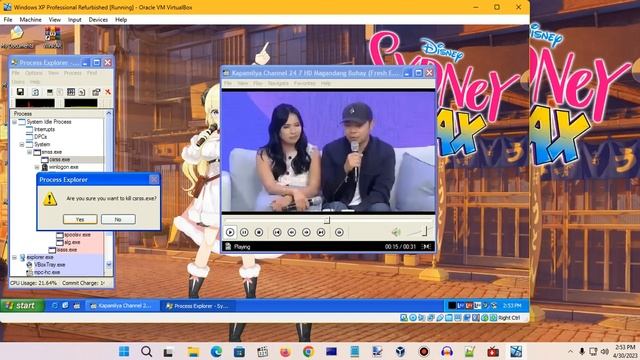Collapse the smss.exe tree node
640x360 pixels.
(30, 152)
